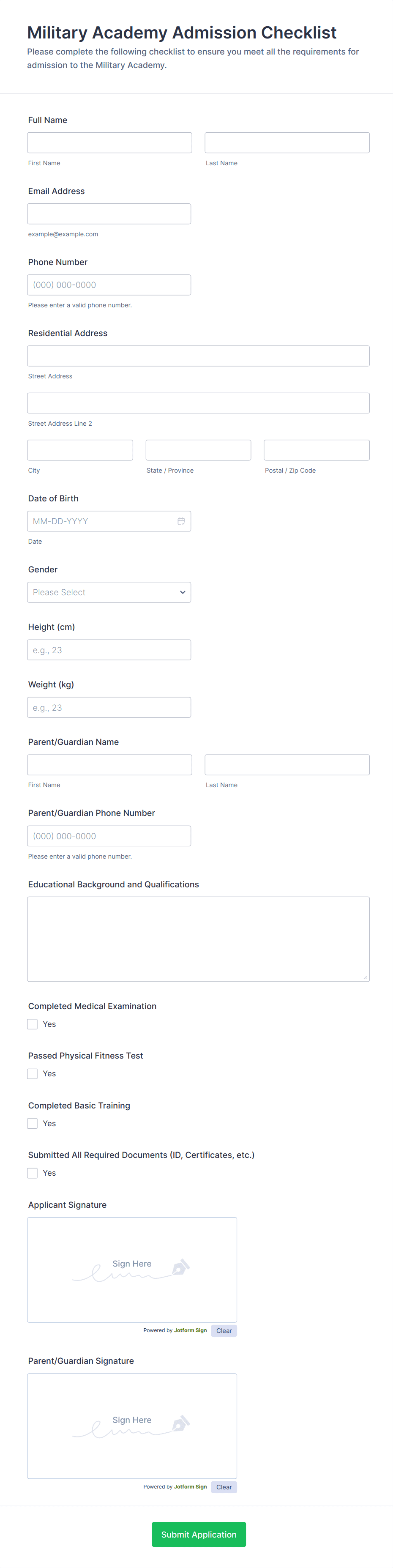This screenshot has width=393, height=1568.
Task: Open the Gender Please Select dropdown
Action: pyautogui.click(x=109, y=592)
